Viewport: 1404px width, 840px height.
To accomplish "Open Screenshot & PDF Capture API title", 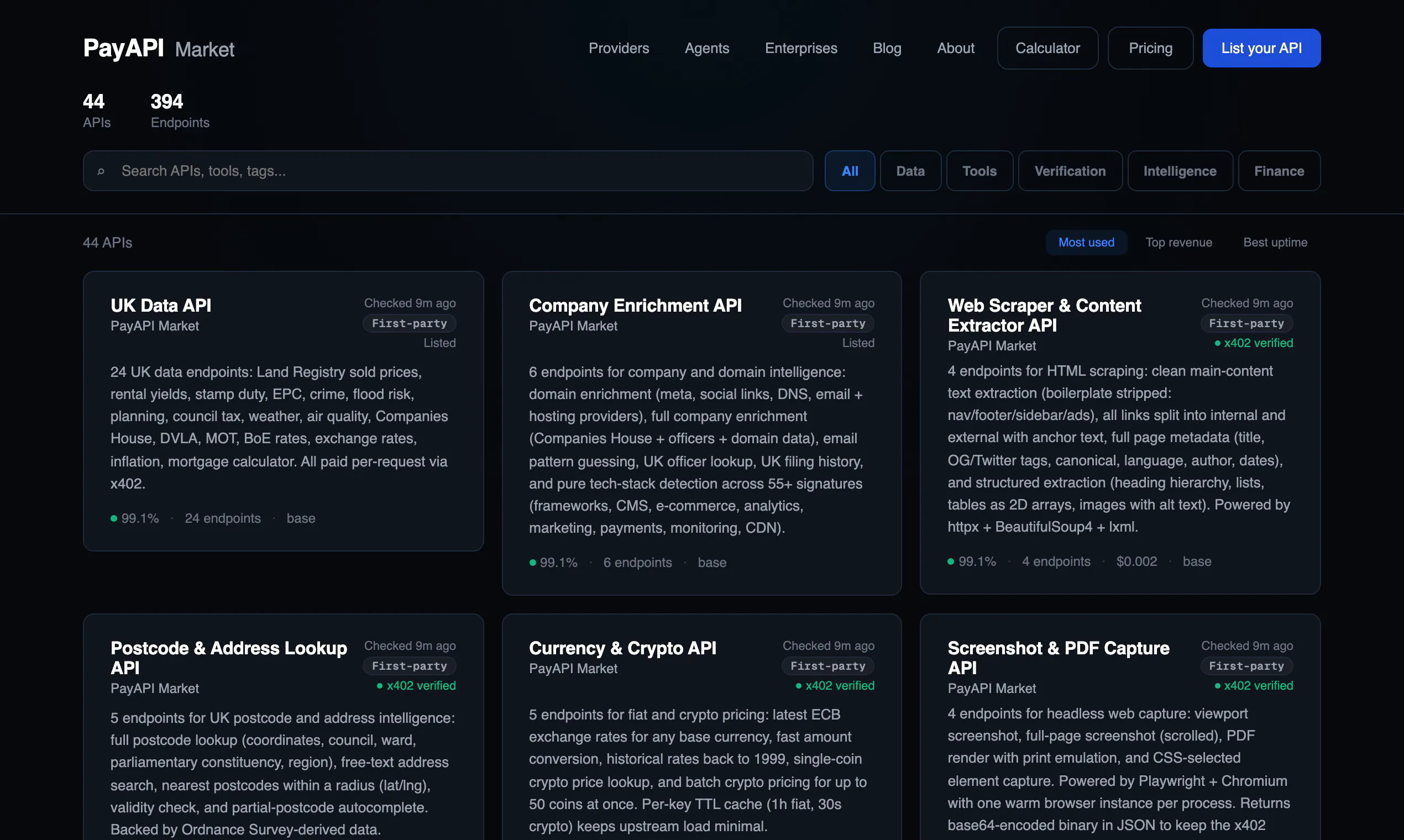I will [x=1058, y=658].
